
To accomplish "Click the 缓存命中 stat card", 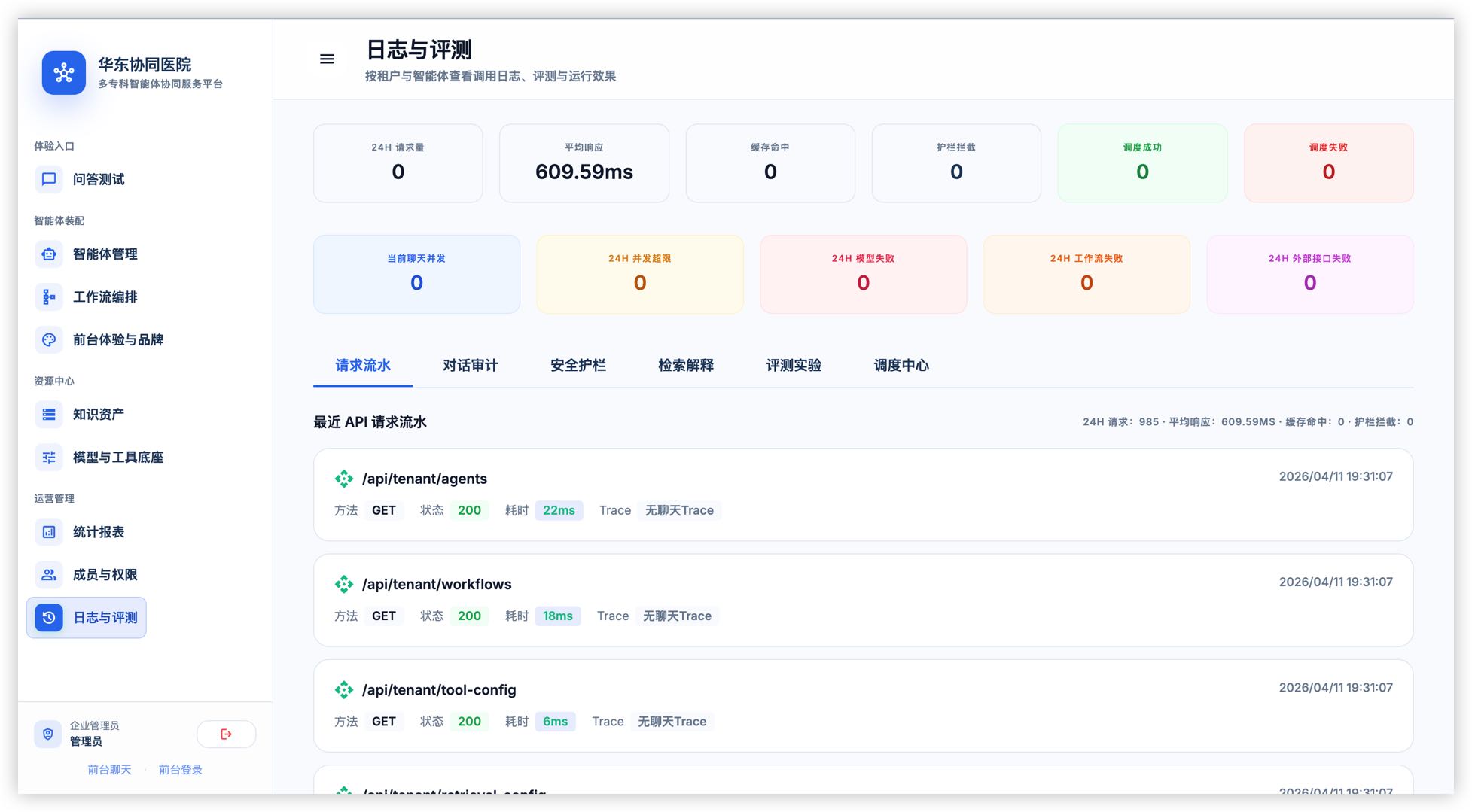I will tap(770, 163).
